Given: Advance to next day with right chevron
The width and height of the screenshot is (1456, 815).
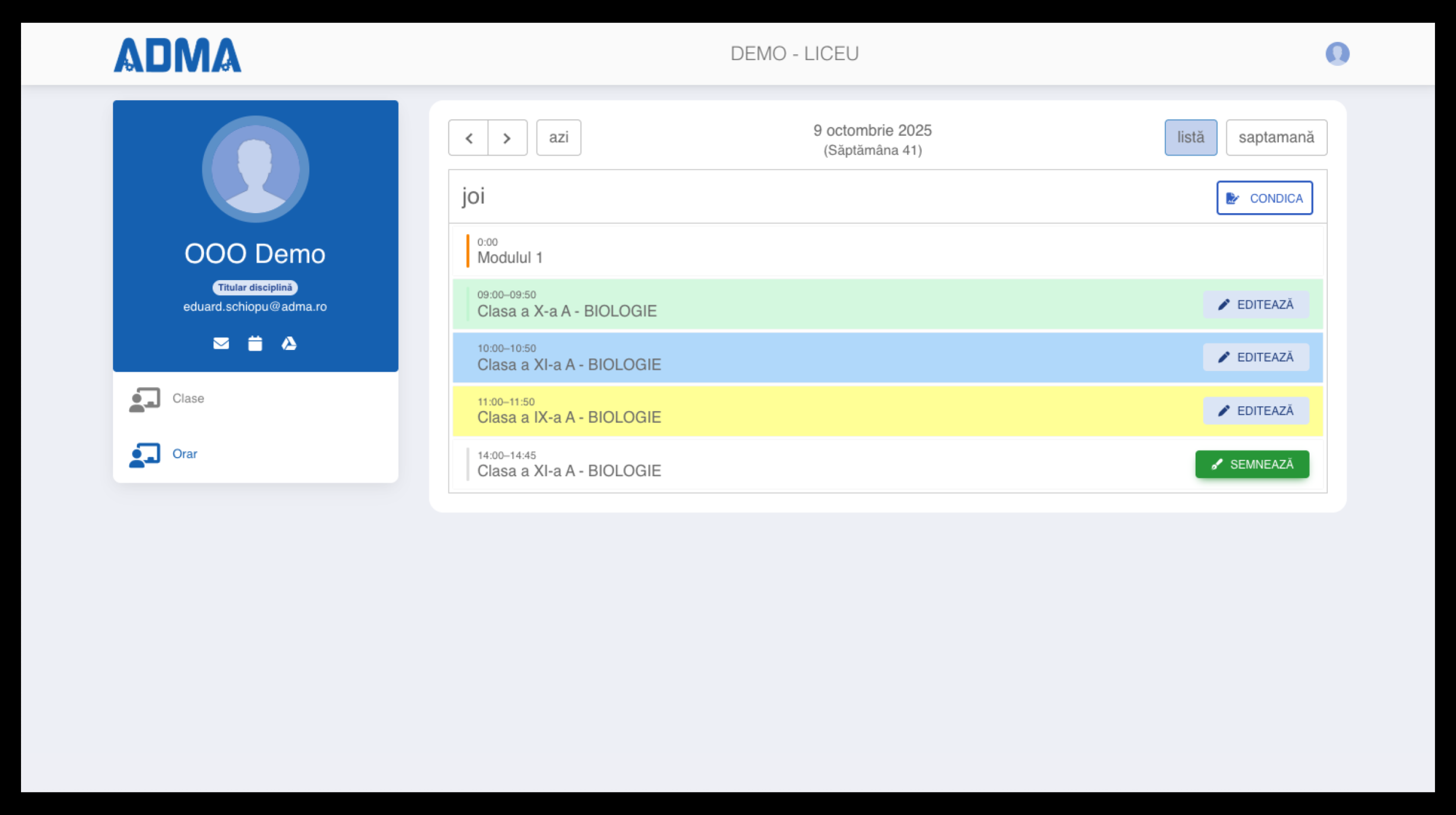Looking at the screenshot, I should pos(507,138).
